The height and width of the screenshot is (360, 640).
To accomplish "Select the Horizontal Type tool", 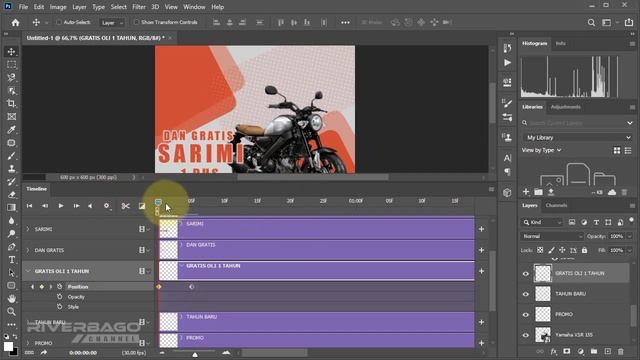I will coord(11,260).
